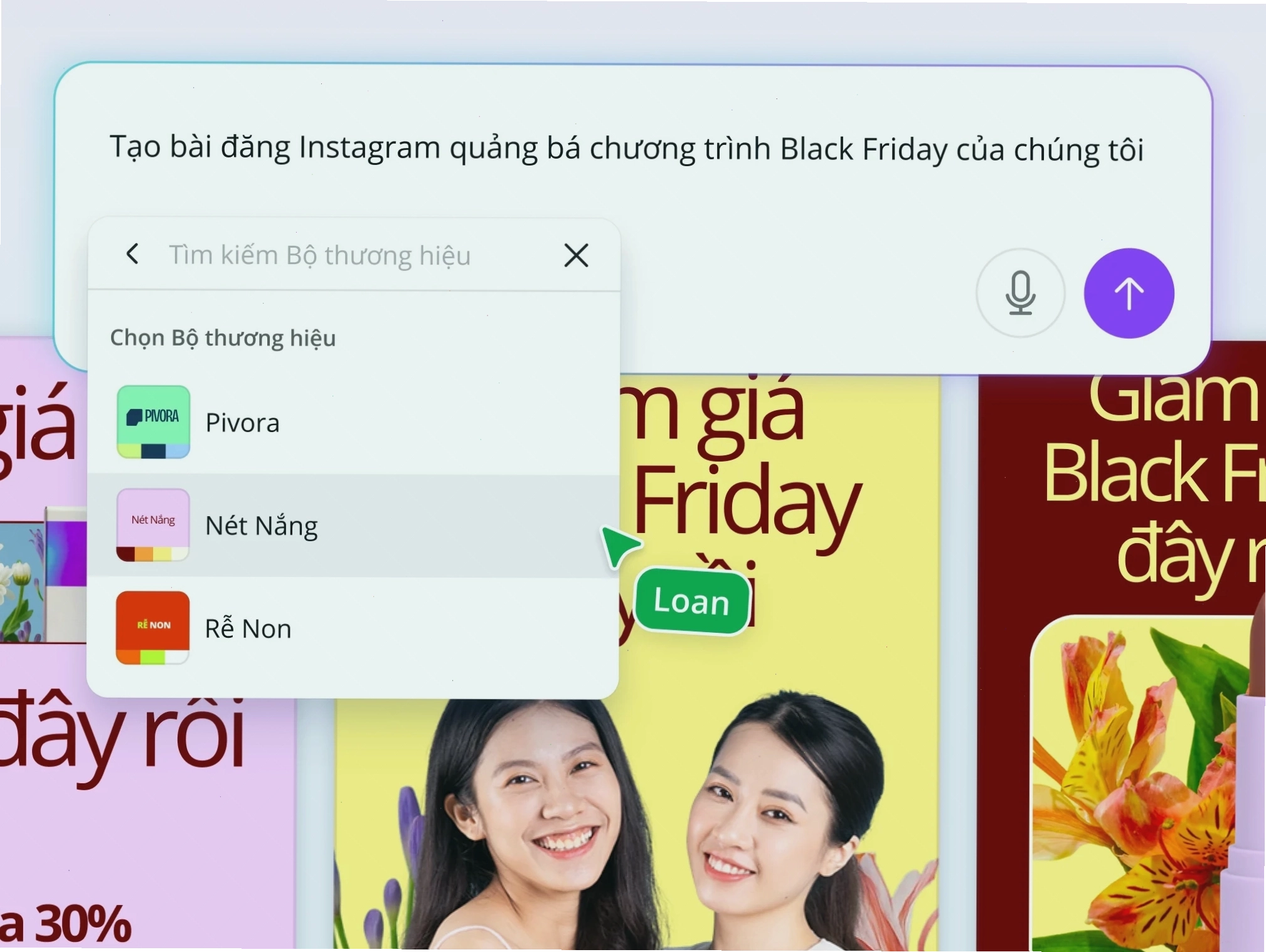
Task: Select the Pivora brand kit
Action: tap(353, 422)
